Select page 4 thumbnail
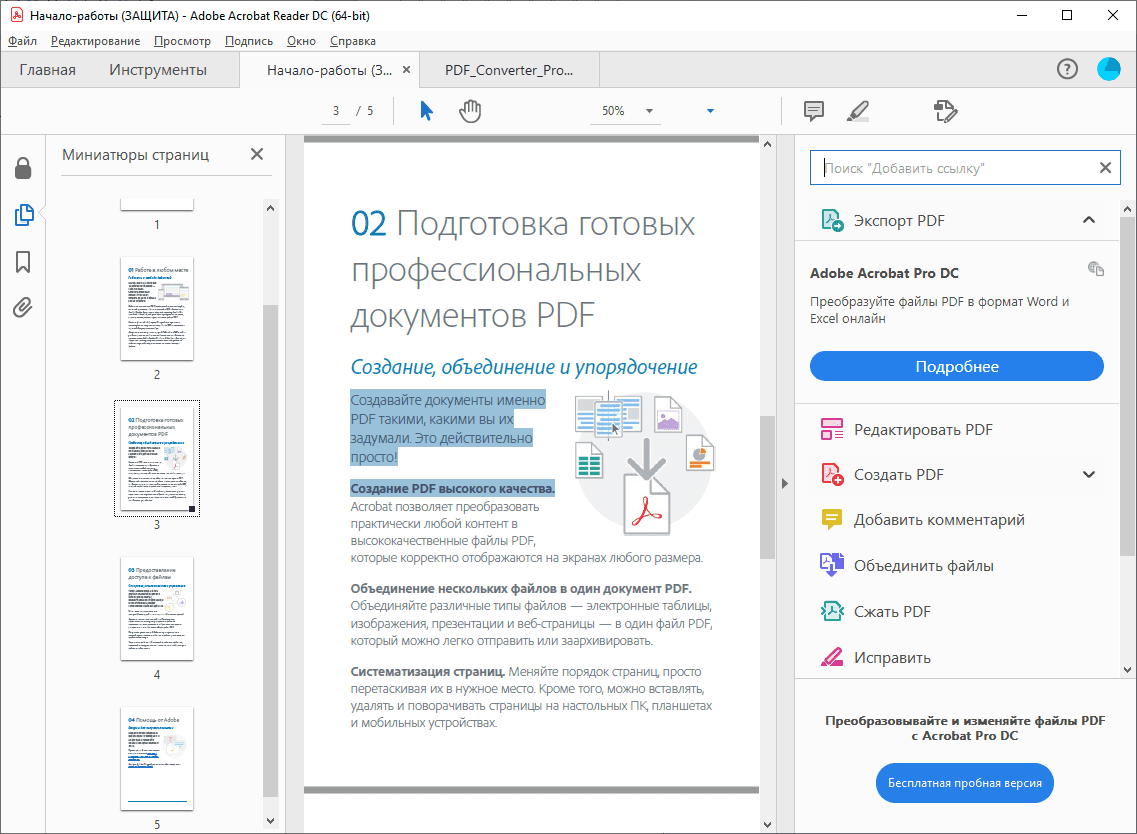This screenshot has height=834, width=1137. (157, 608)
